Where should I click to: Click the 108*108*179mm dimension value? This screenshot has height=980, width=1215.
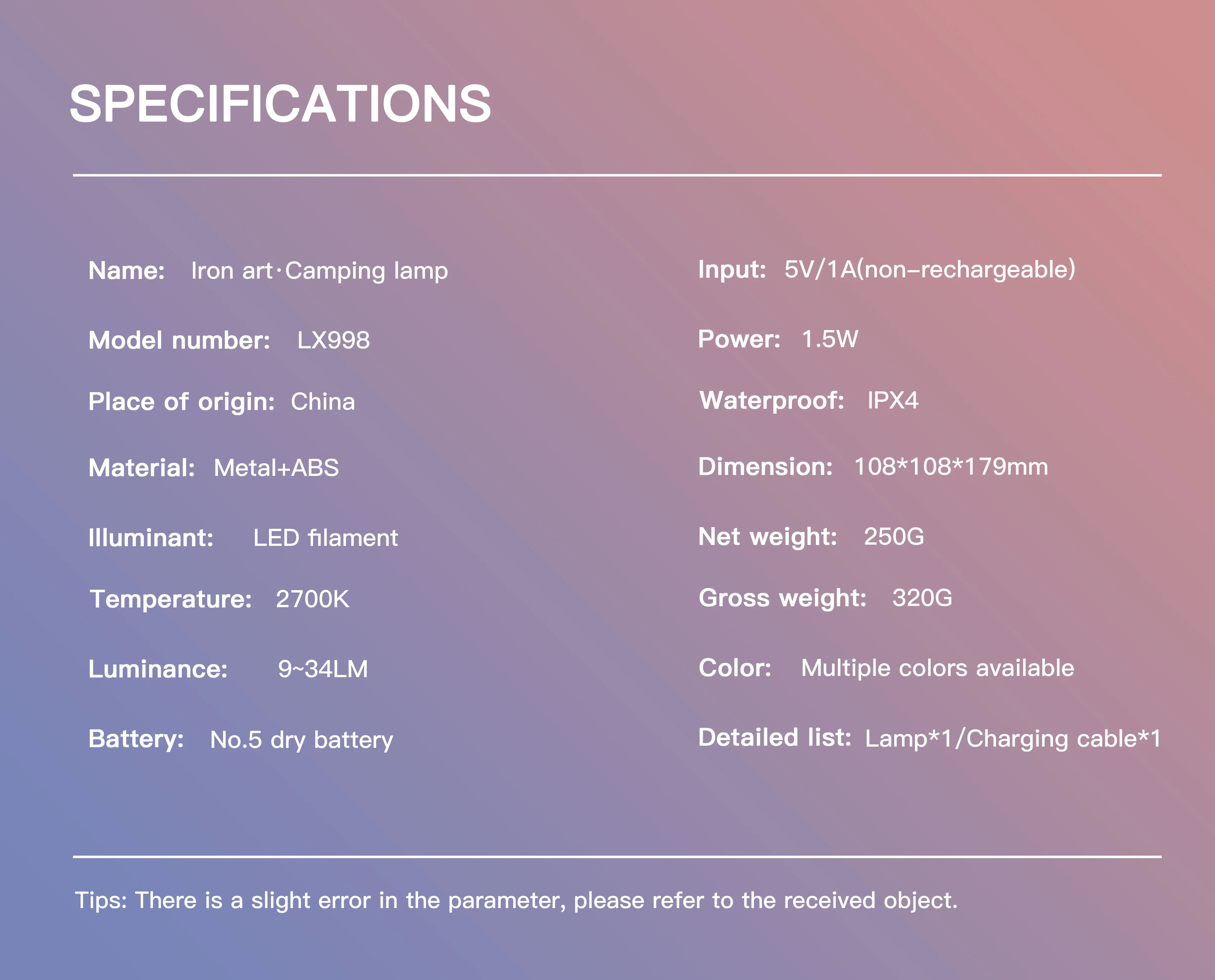click(951, 467)
